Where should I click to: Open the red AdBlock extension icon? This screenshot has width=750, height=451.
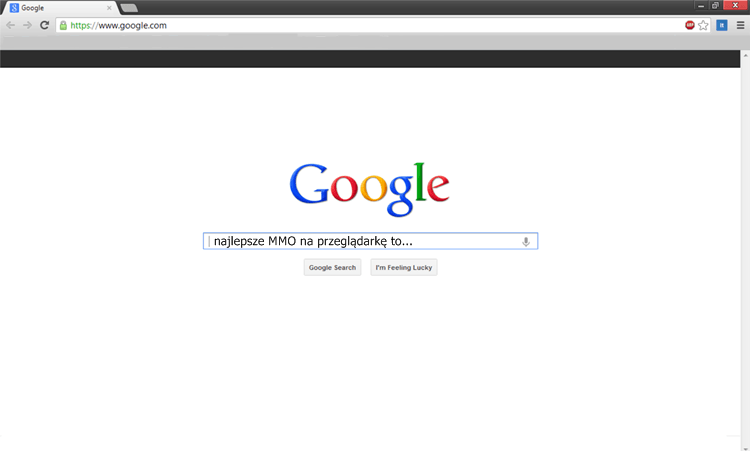(689, 25)
